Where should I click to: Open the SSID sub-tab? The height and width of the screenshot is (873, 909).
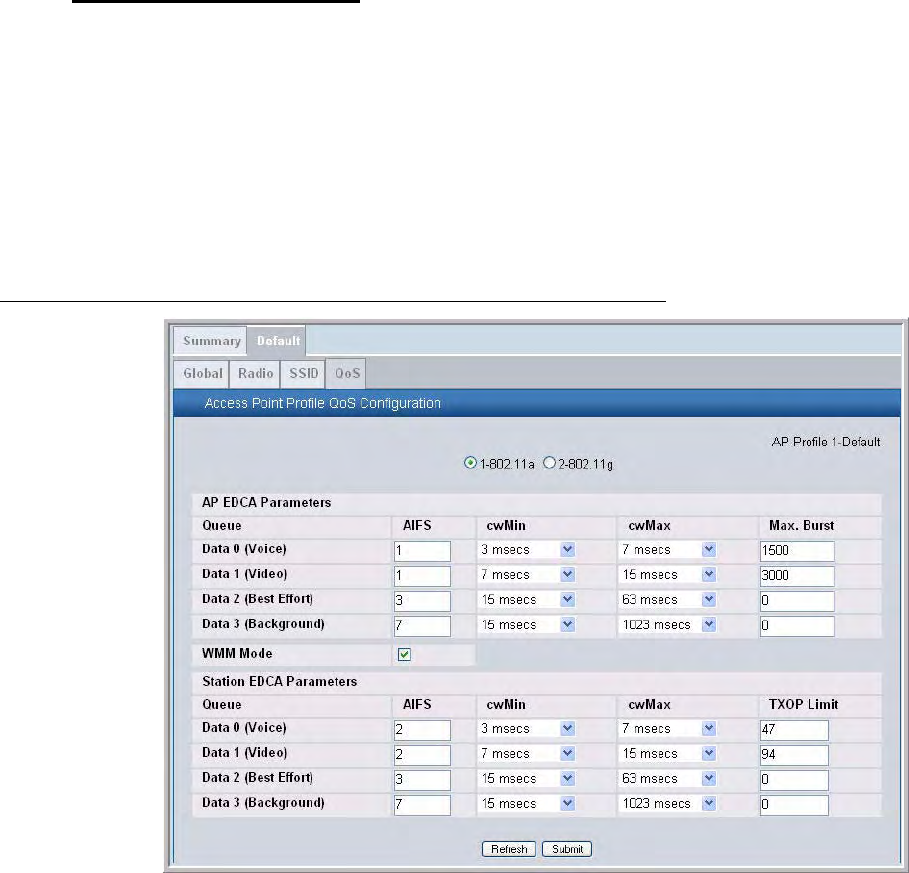pos(304,373)
